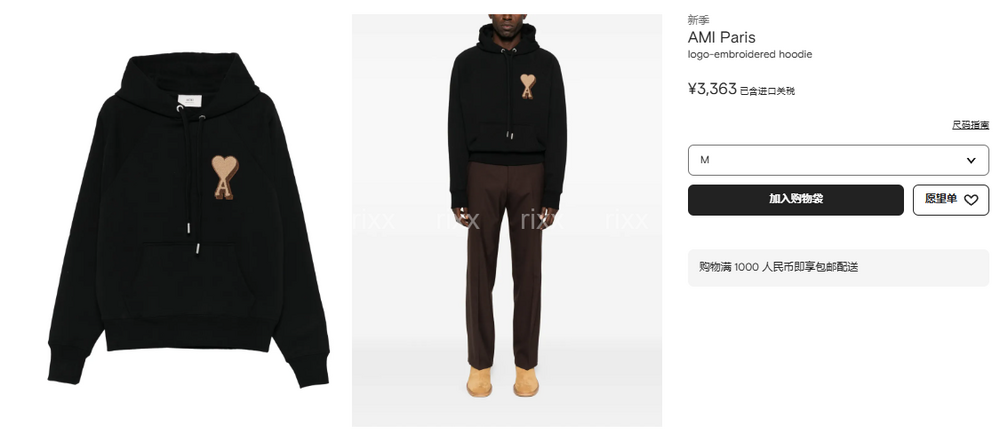Expand size list via chevron arrow
Viewport: 1000px width, 433px height.
point(971,160)
